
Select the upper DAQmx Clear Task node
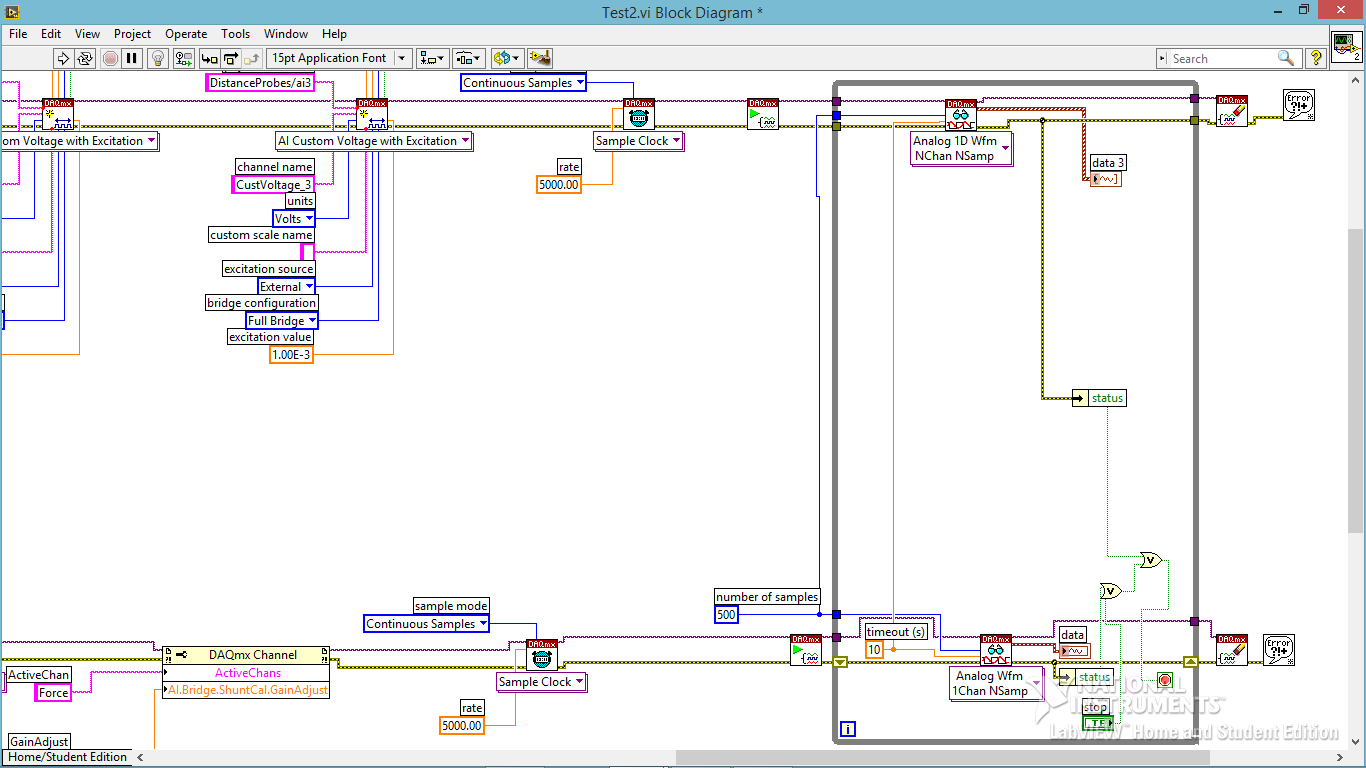[1232, 111]
